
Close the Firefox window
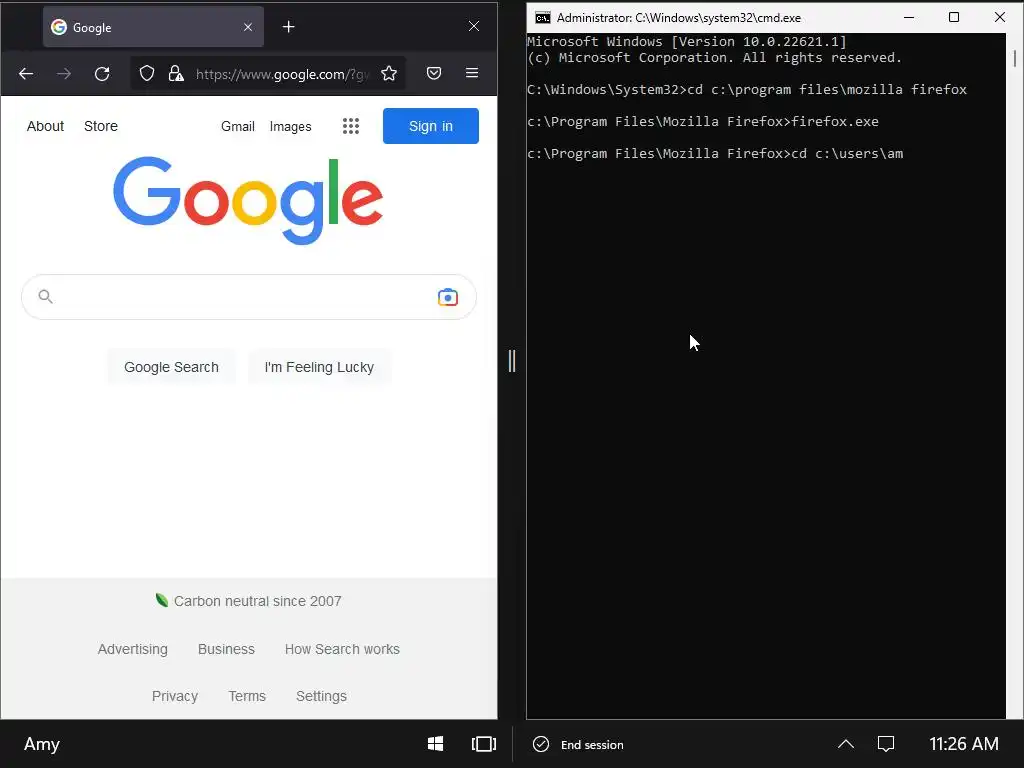tap(474, 26)
